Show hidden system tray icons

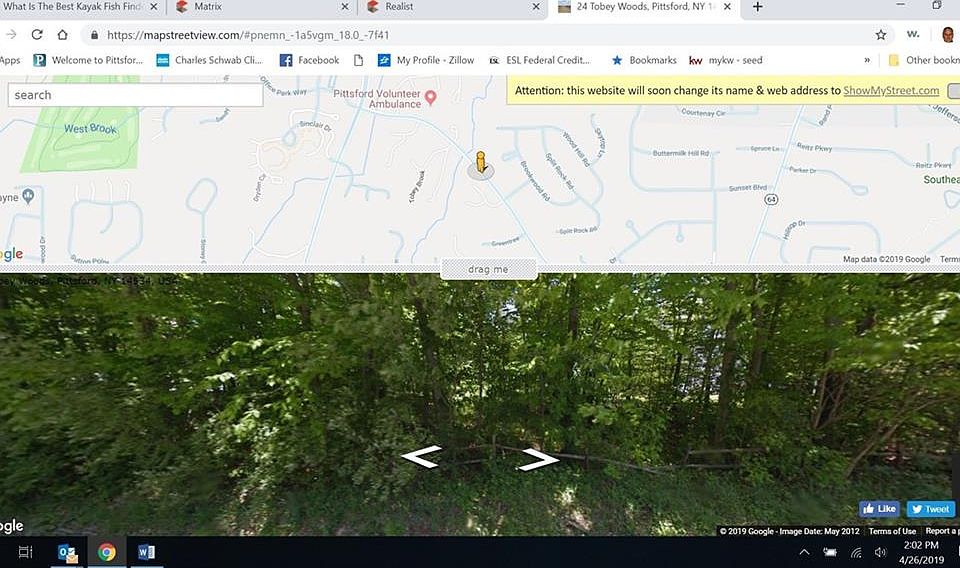pos(804,552)
